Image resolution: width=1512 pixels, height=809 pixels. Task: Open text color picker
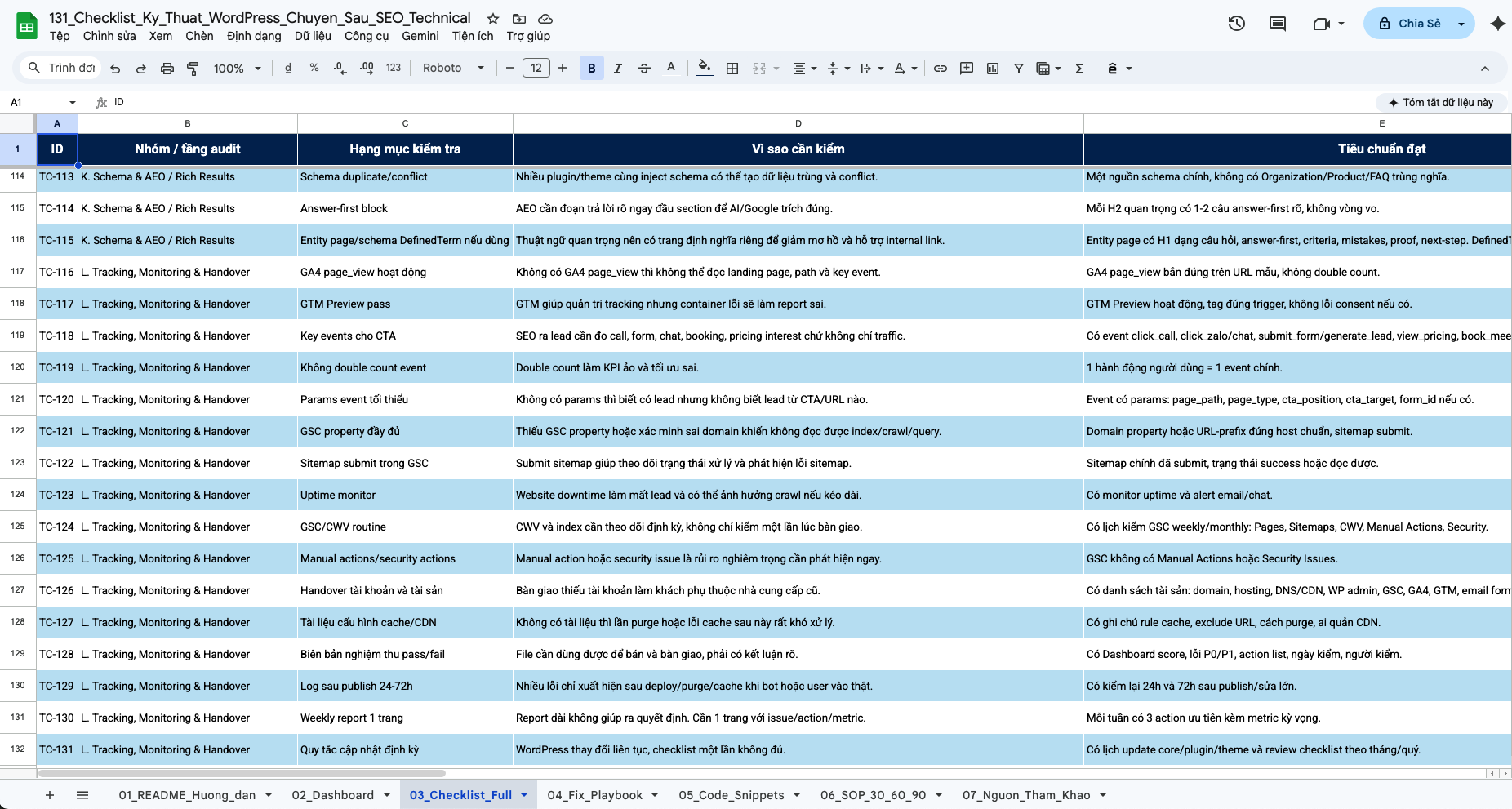671,69
